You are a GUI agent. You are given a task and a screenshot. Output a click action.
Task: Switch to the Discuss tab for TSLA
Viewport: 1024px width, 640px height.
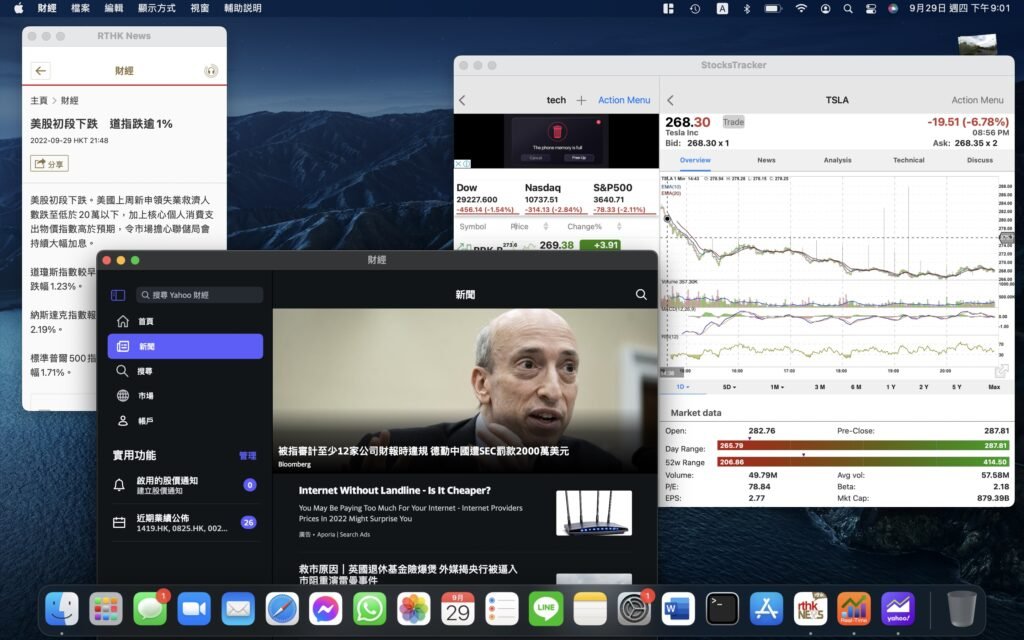click(980, 160)
